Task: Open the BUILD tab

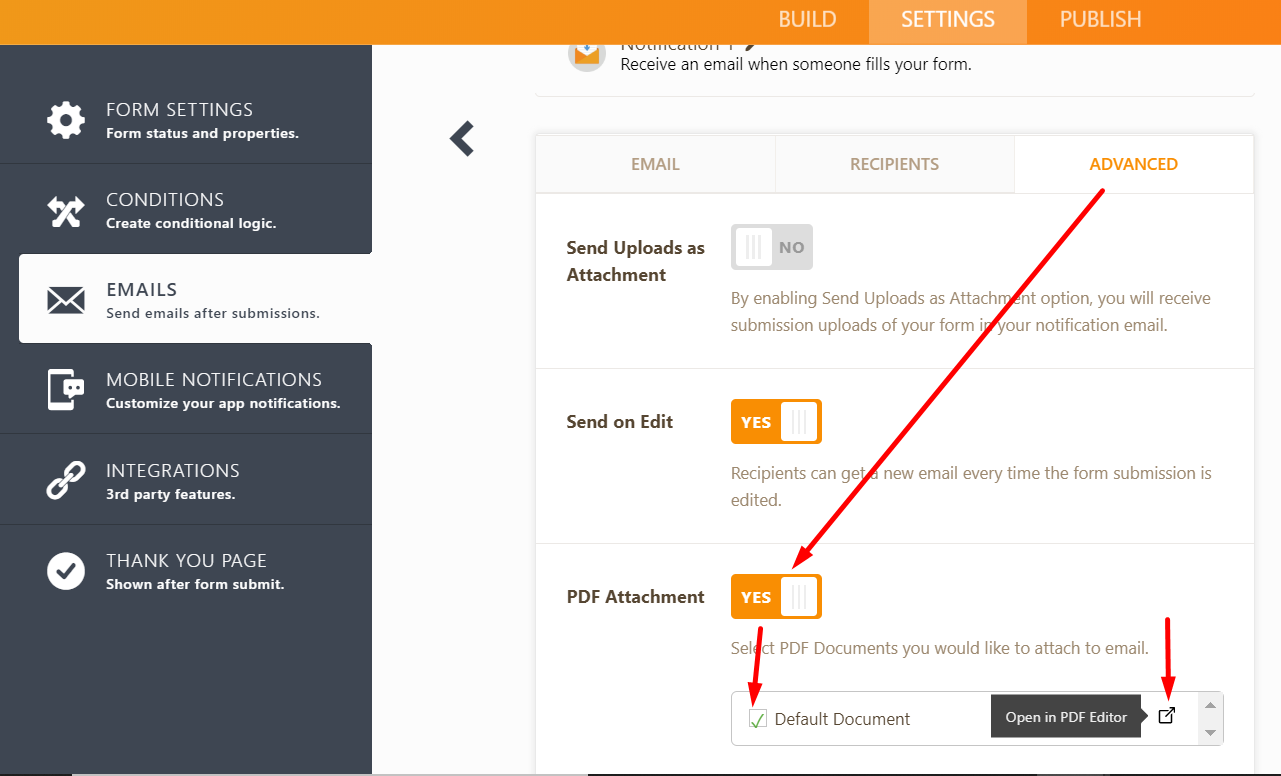Action: tap(807, 20)
